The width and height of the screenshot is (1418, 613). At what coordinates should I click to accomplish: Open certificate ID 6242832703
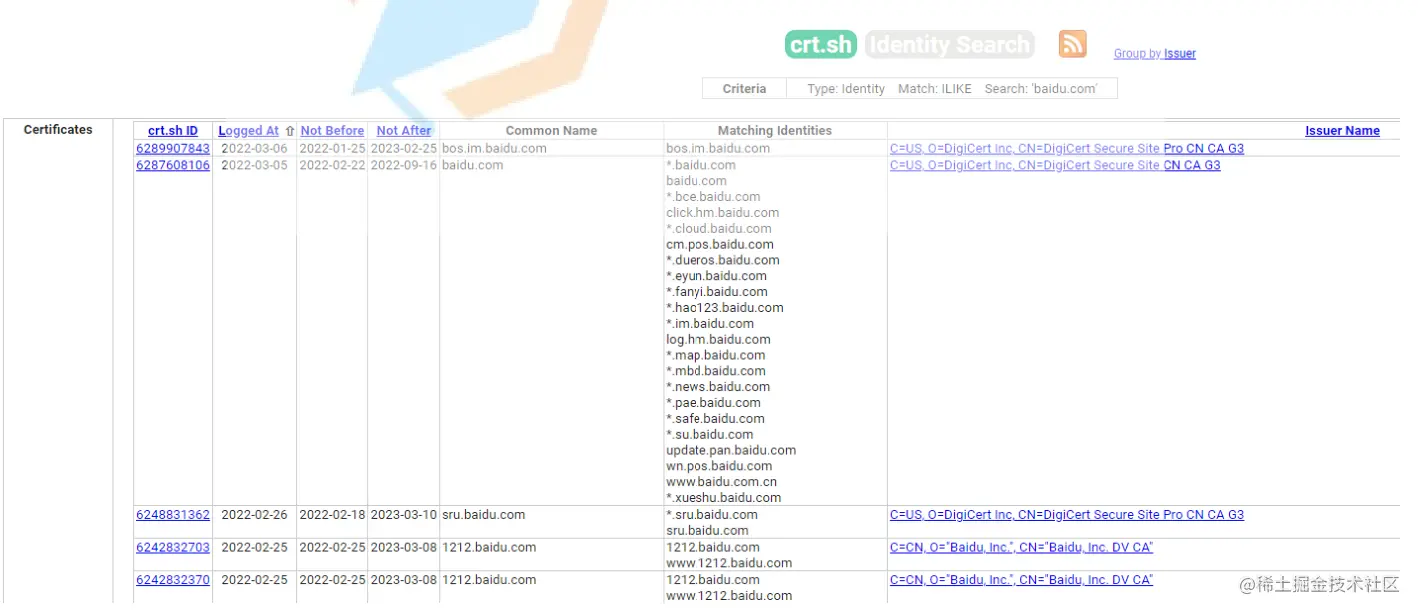[x=173, y=548]
